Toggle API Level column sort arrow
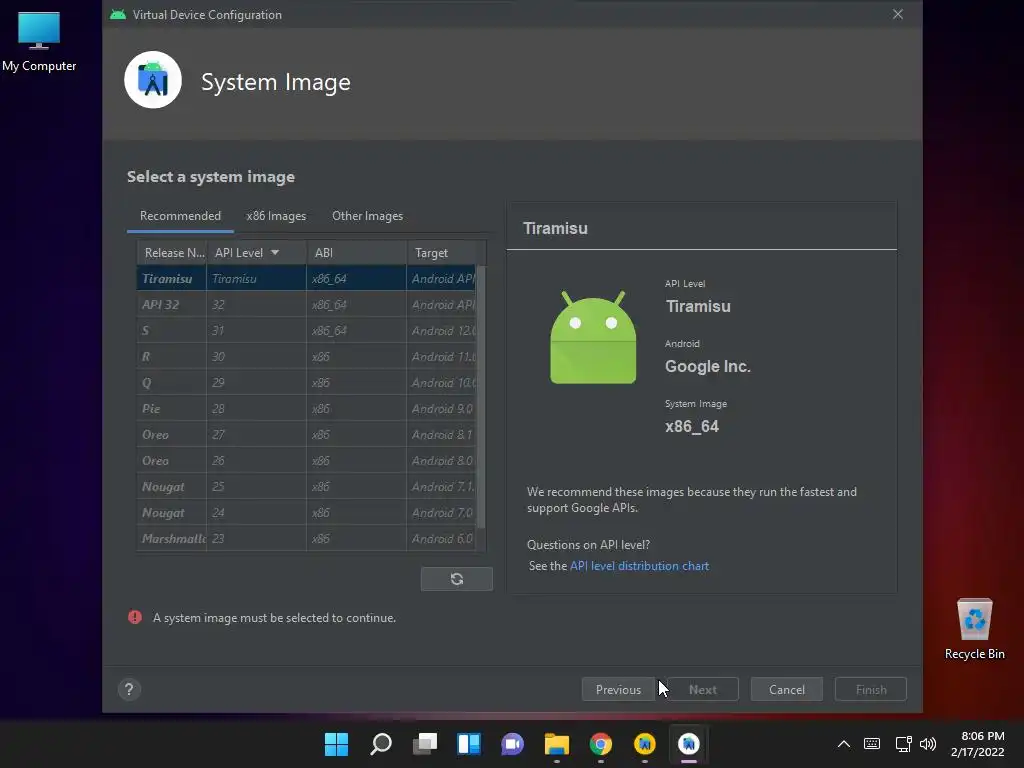This screenshot has width=1024, height=768. (275, 253)
